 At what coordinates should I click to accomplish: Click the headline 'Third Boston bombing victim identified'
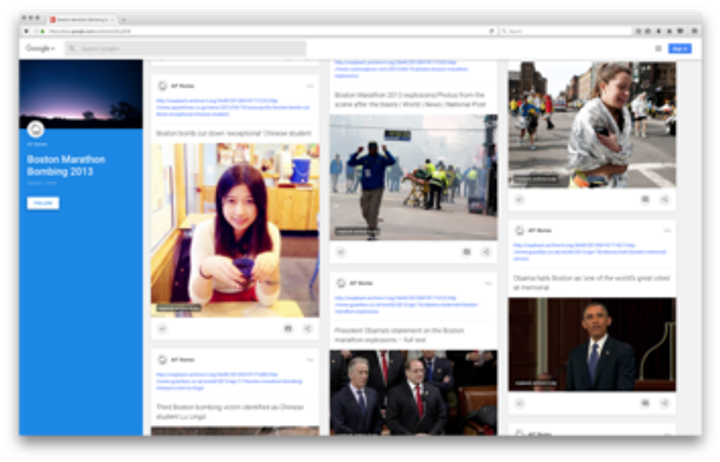point(230,411)
